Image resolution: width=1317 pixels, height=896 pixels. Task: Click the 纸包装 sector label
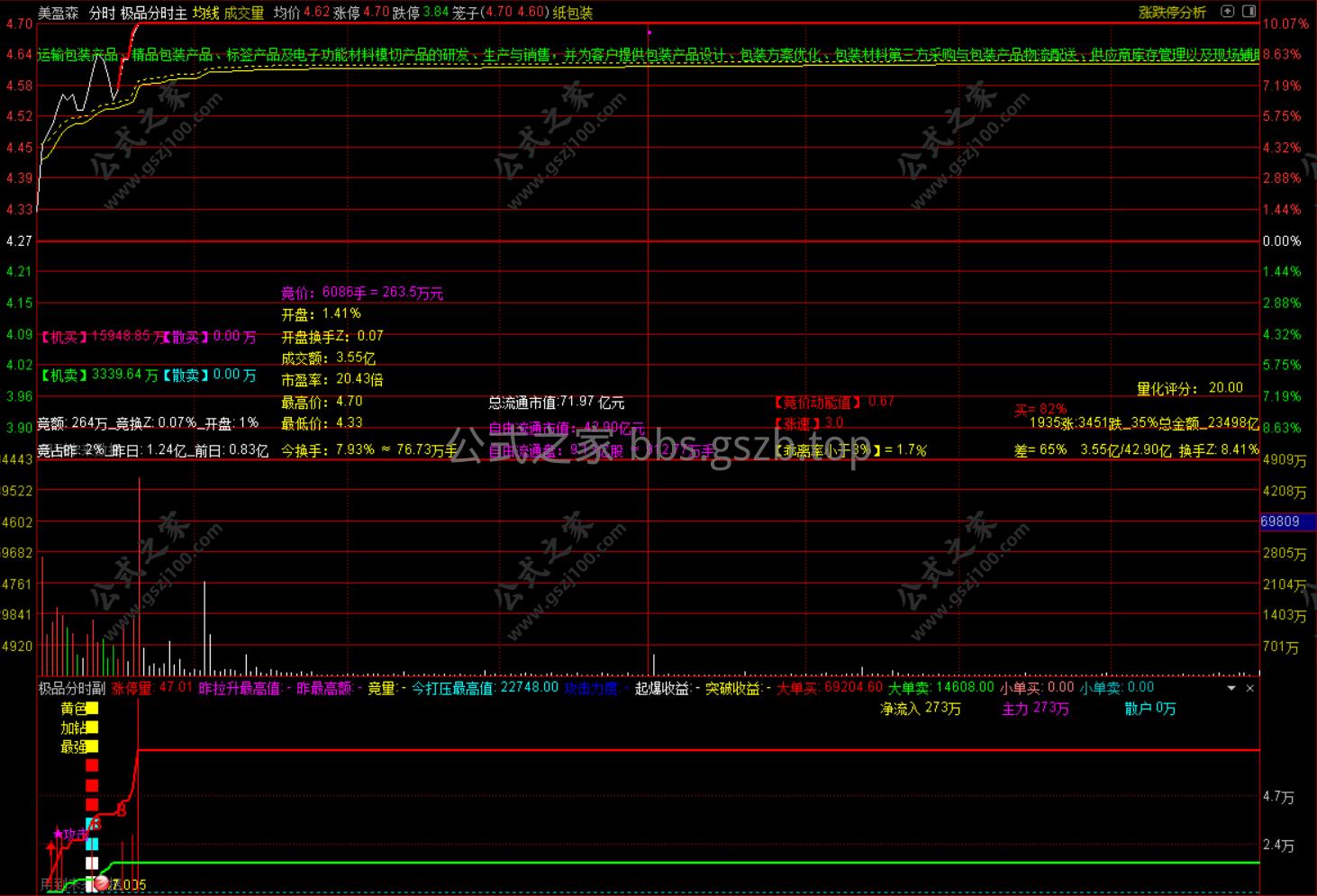(x=573, y=13)
